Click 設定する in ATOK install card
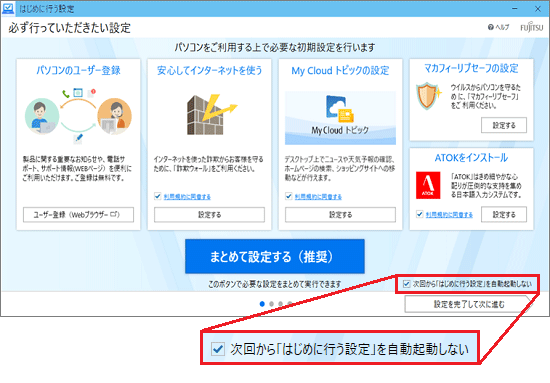This screenshot has height=383, width=550. (x=504, y=215)
